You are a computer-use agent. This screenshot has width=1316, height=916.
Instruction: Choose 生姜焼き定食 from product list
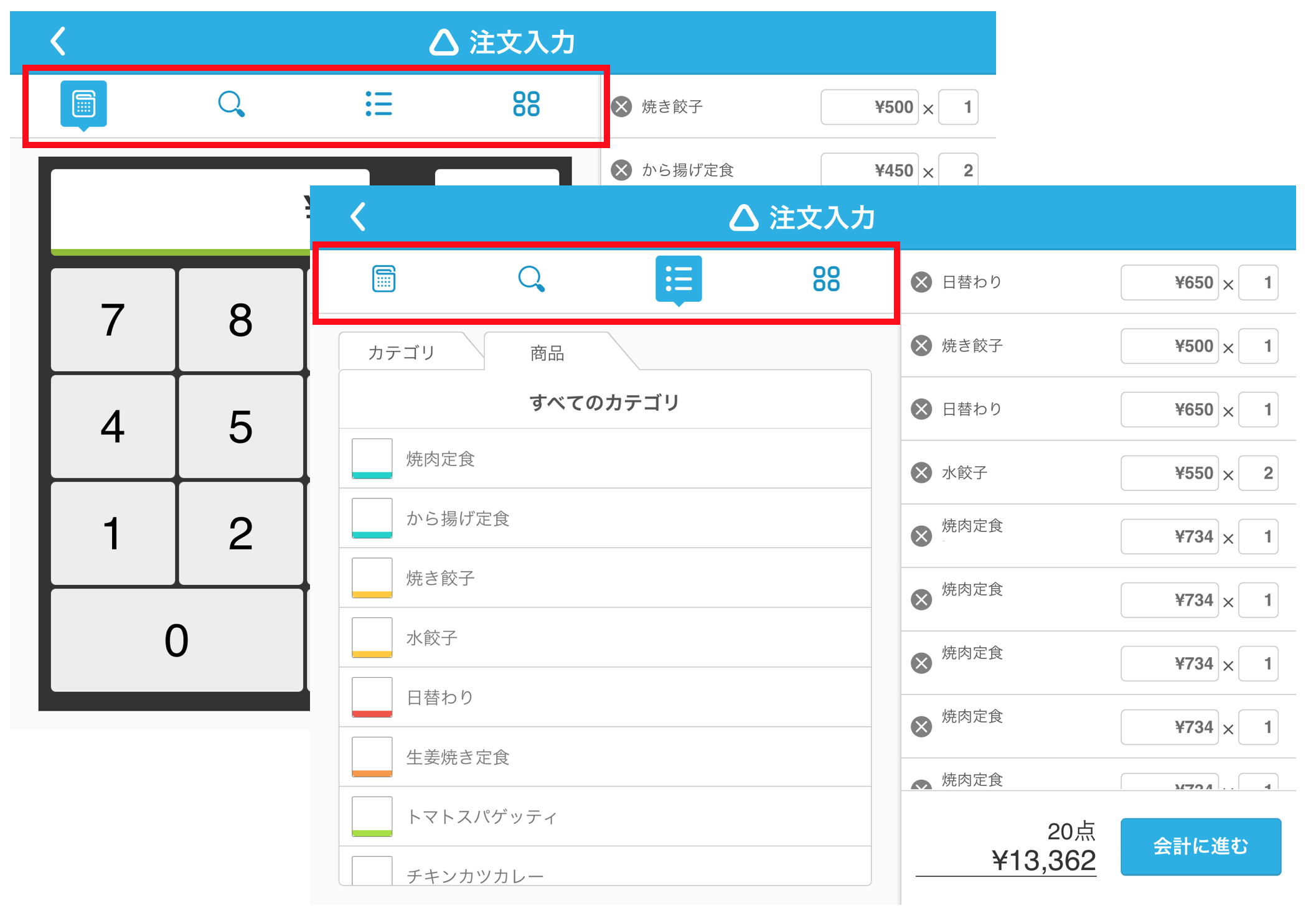458,757
